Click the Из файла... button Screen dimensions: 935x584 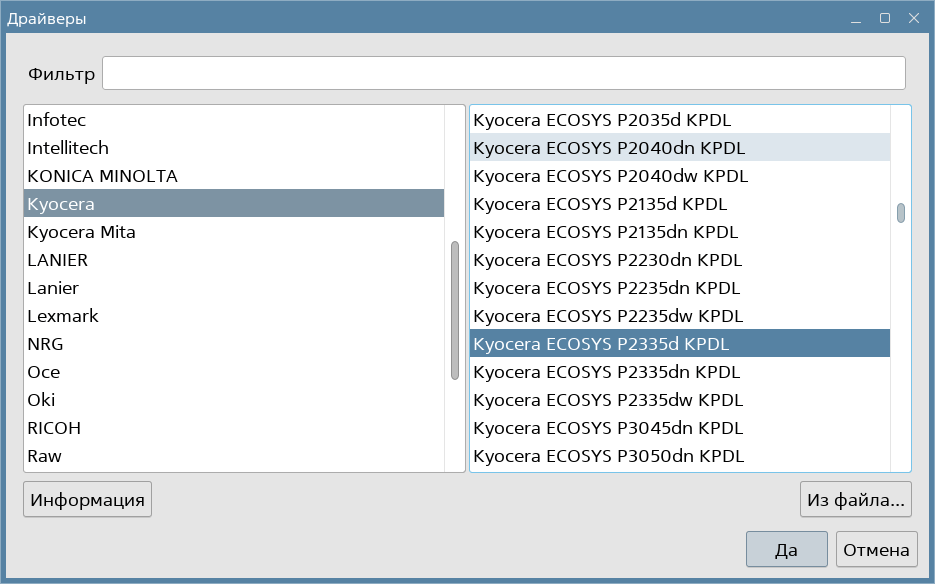(x=857, y=500)
